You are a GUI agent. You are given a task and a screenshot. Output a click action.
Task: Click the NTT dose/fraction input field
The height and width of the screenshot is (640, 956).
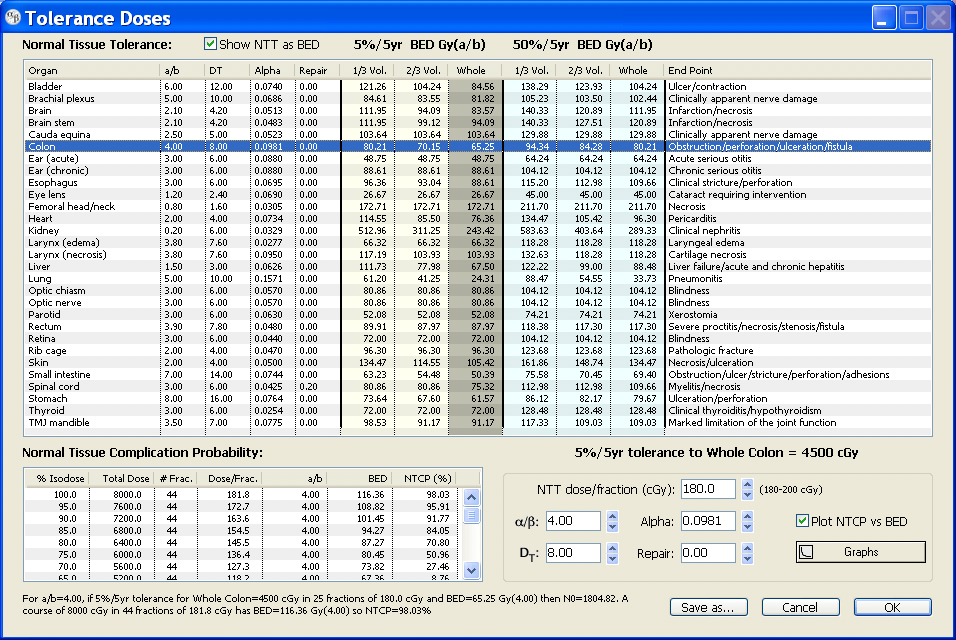[708, 489]
